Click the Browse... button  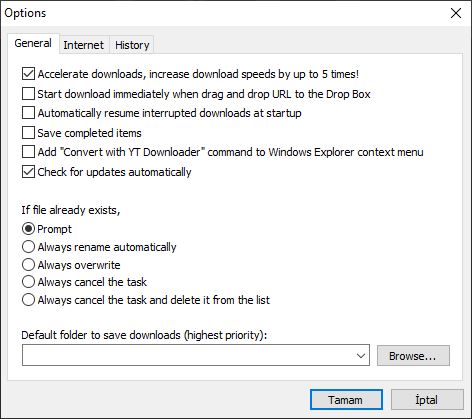[413, 356]
